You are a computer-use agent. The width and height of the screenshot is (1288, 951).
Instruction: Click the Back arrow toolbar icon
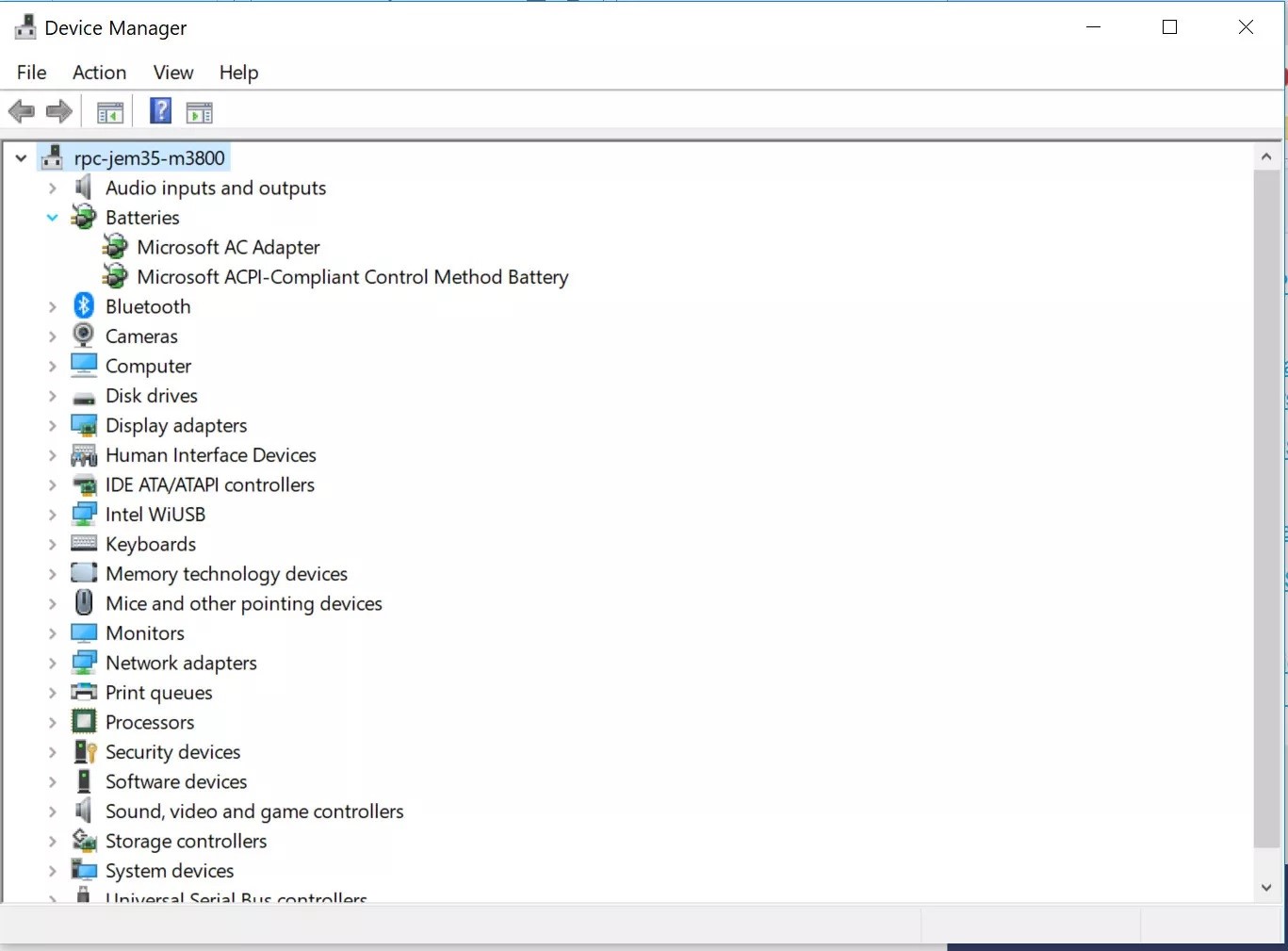tap(21, 112)
